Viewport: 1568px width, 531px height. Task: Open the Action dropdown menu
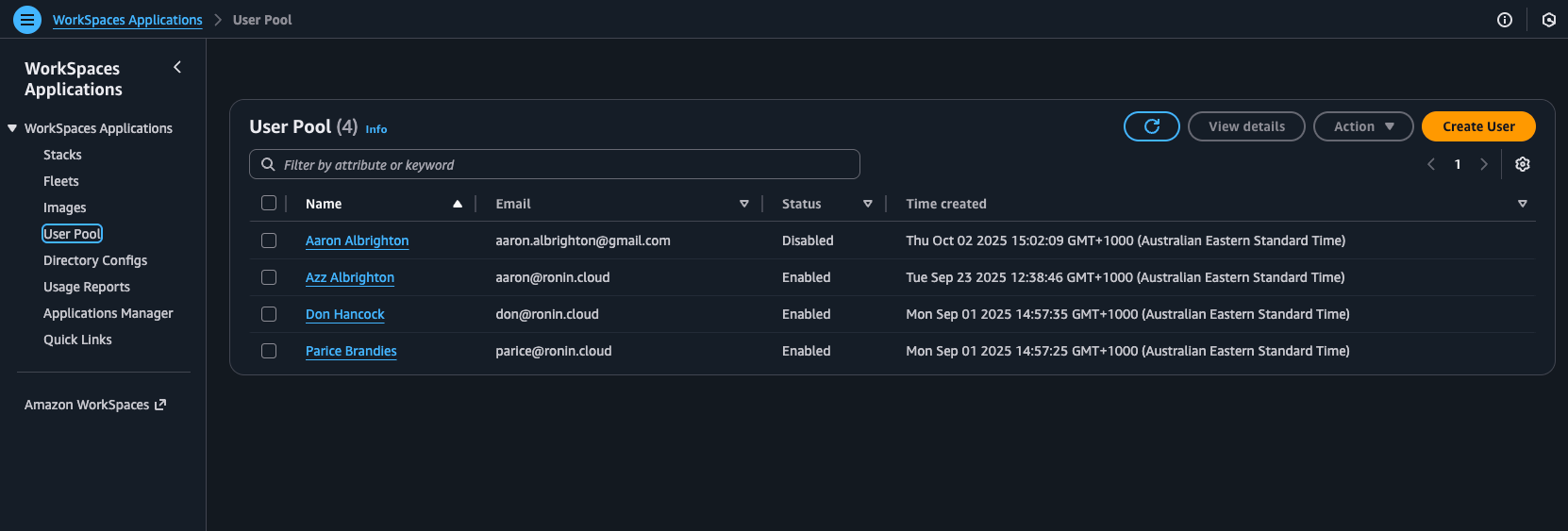(1363, 126)
